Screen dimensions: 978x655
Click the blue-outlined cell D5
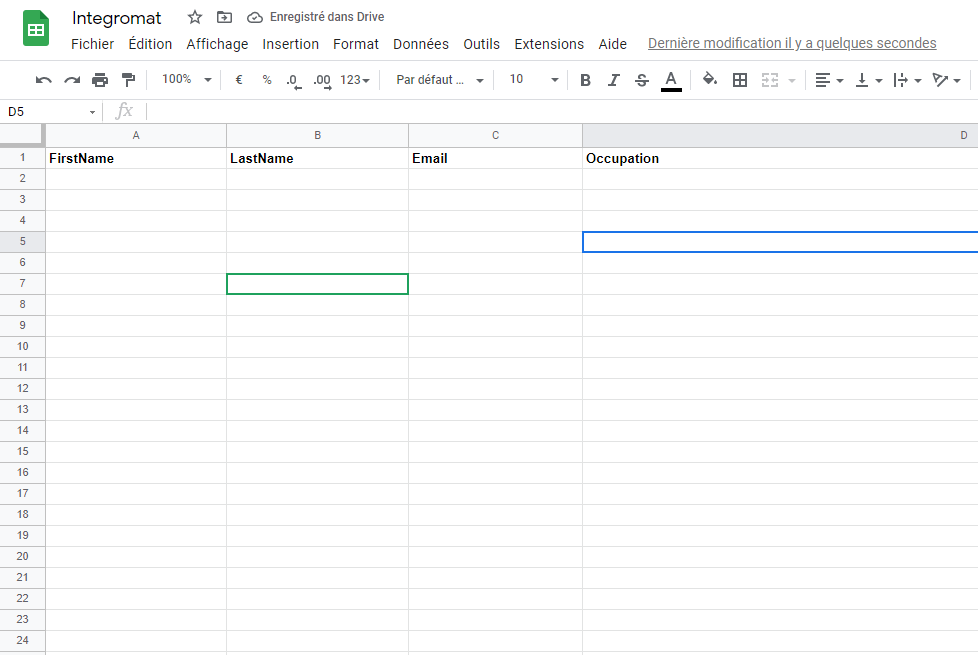coord(780,242)
